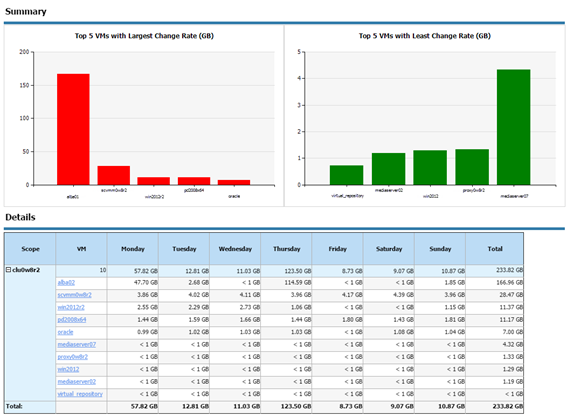
Task: Open the proxy0w8r2 VM link
Action: coord(73,357)
